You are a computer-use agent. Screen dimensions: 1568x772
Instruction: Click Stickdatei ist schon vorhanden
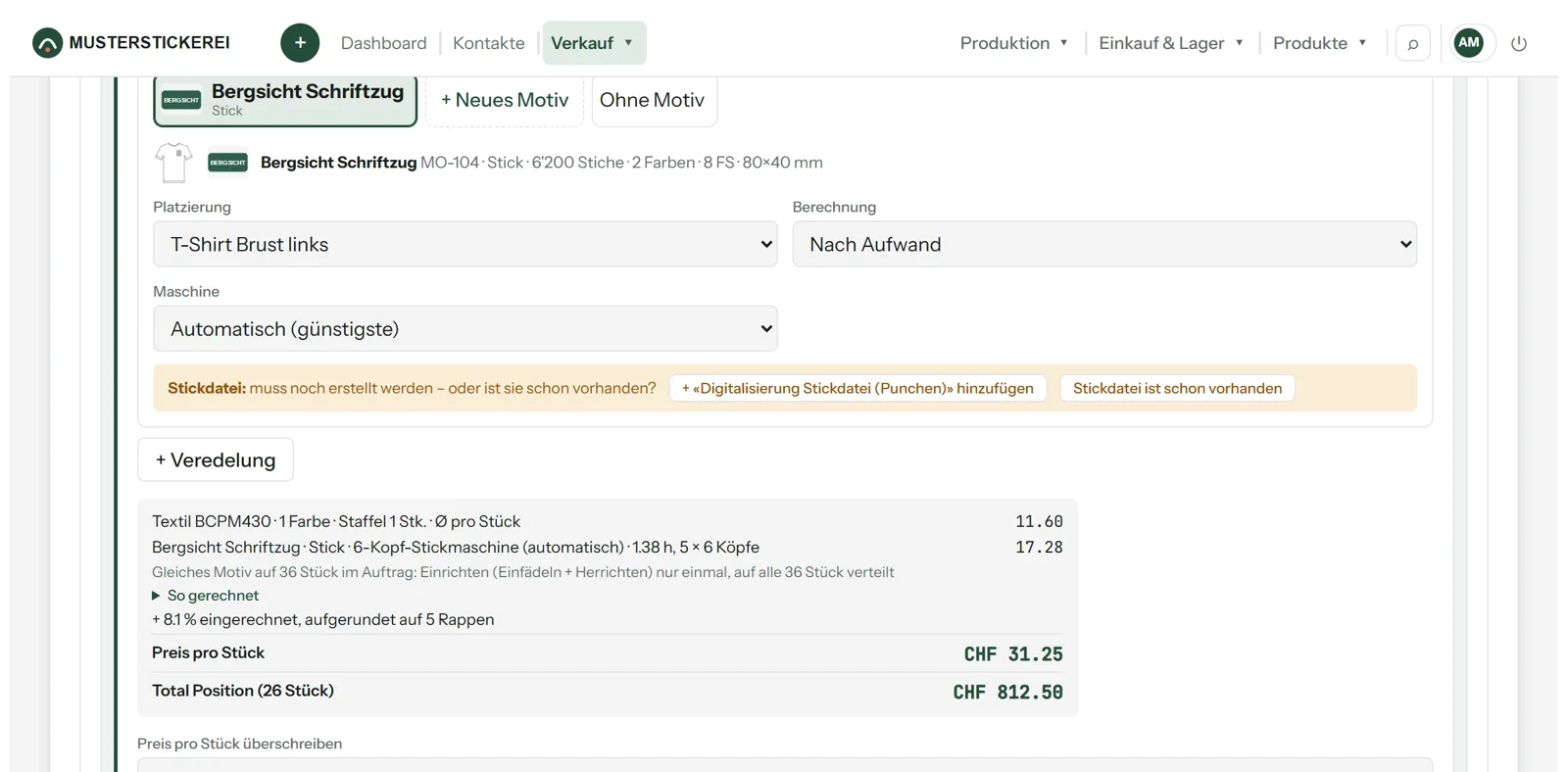pos(1177,388)
